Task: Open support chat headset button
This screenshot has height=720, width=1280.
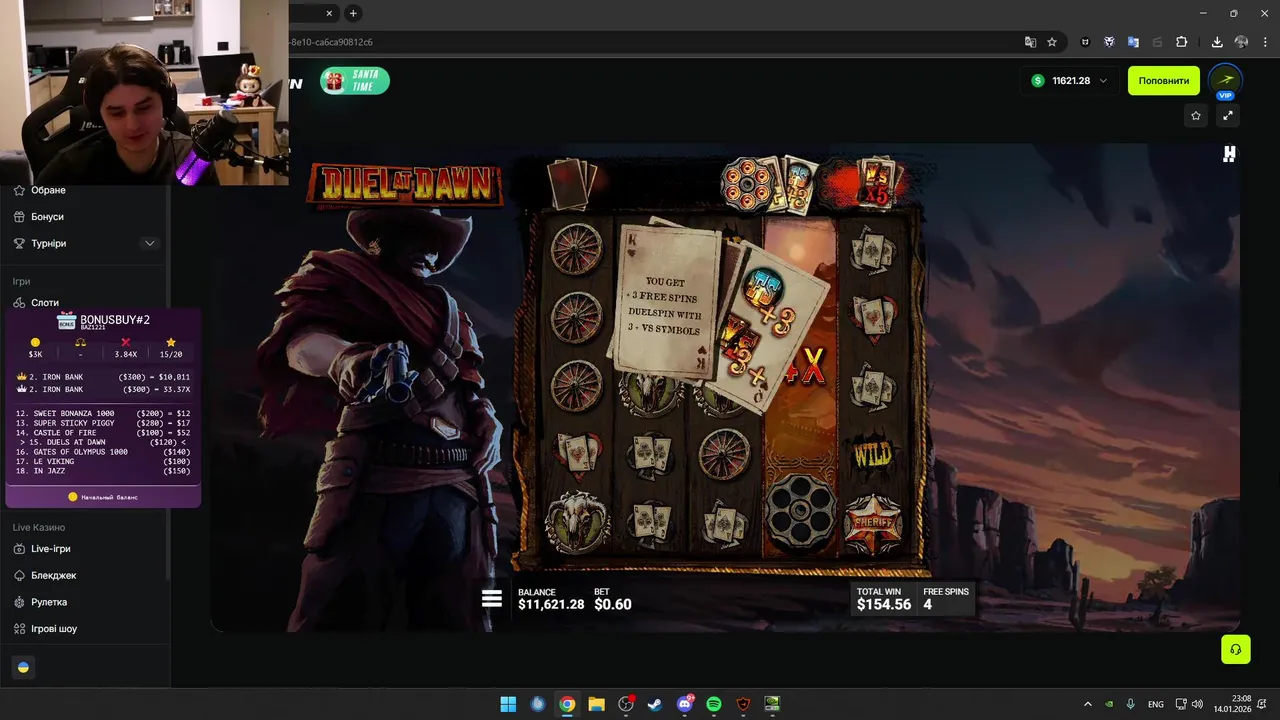Action: pyautogui.click(x=1236, y=649)
